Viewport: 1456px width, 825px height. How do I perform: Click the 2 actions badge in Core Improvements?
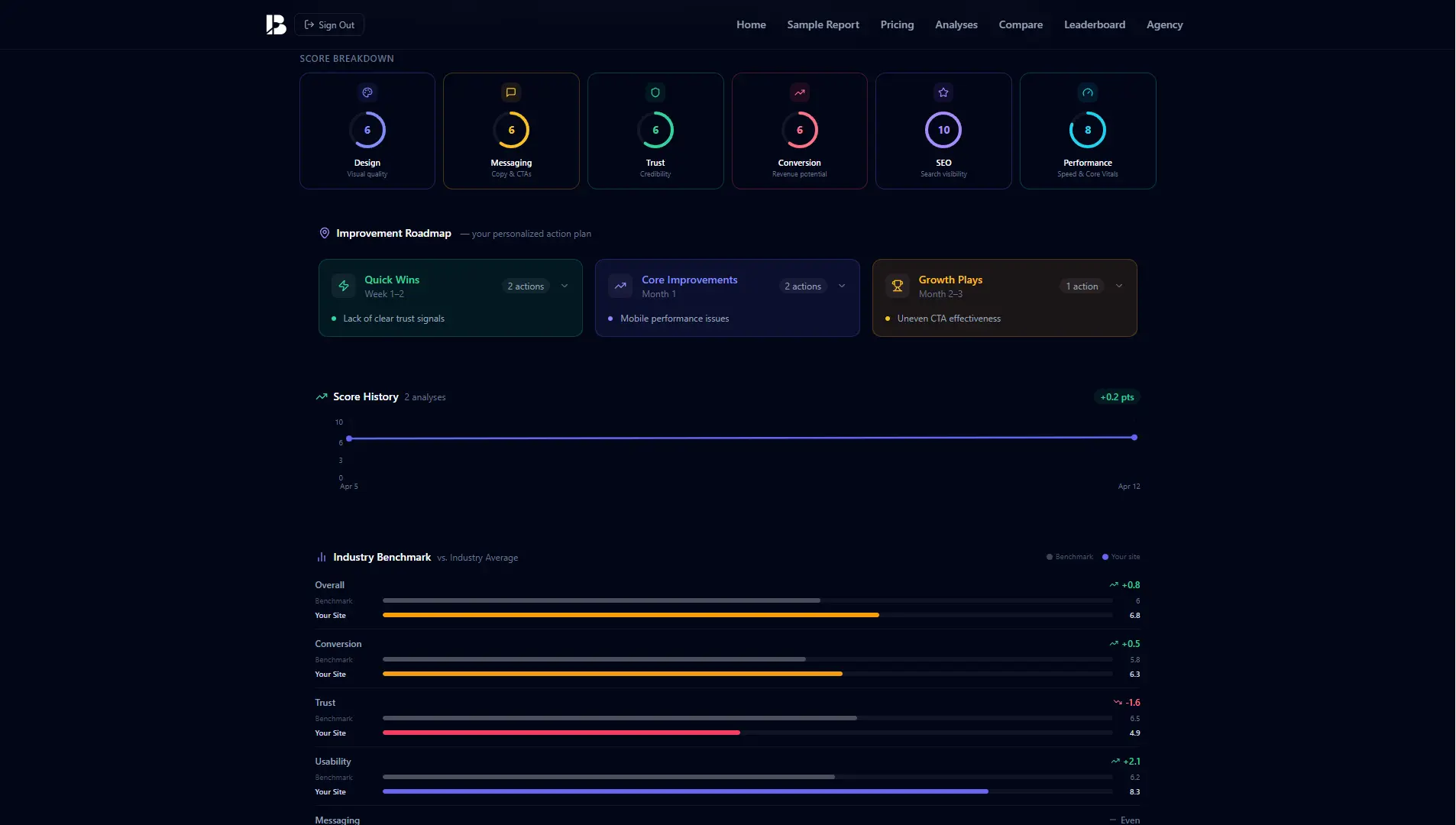tap(803, 286)
